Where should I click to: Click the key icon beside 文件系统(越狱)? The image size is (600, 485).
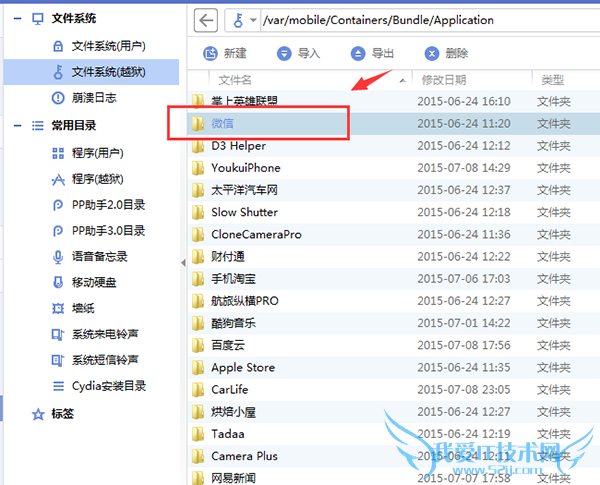click(58, 72)
